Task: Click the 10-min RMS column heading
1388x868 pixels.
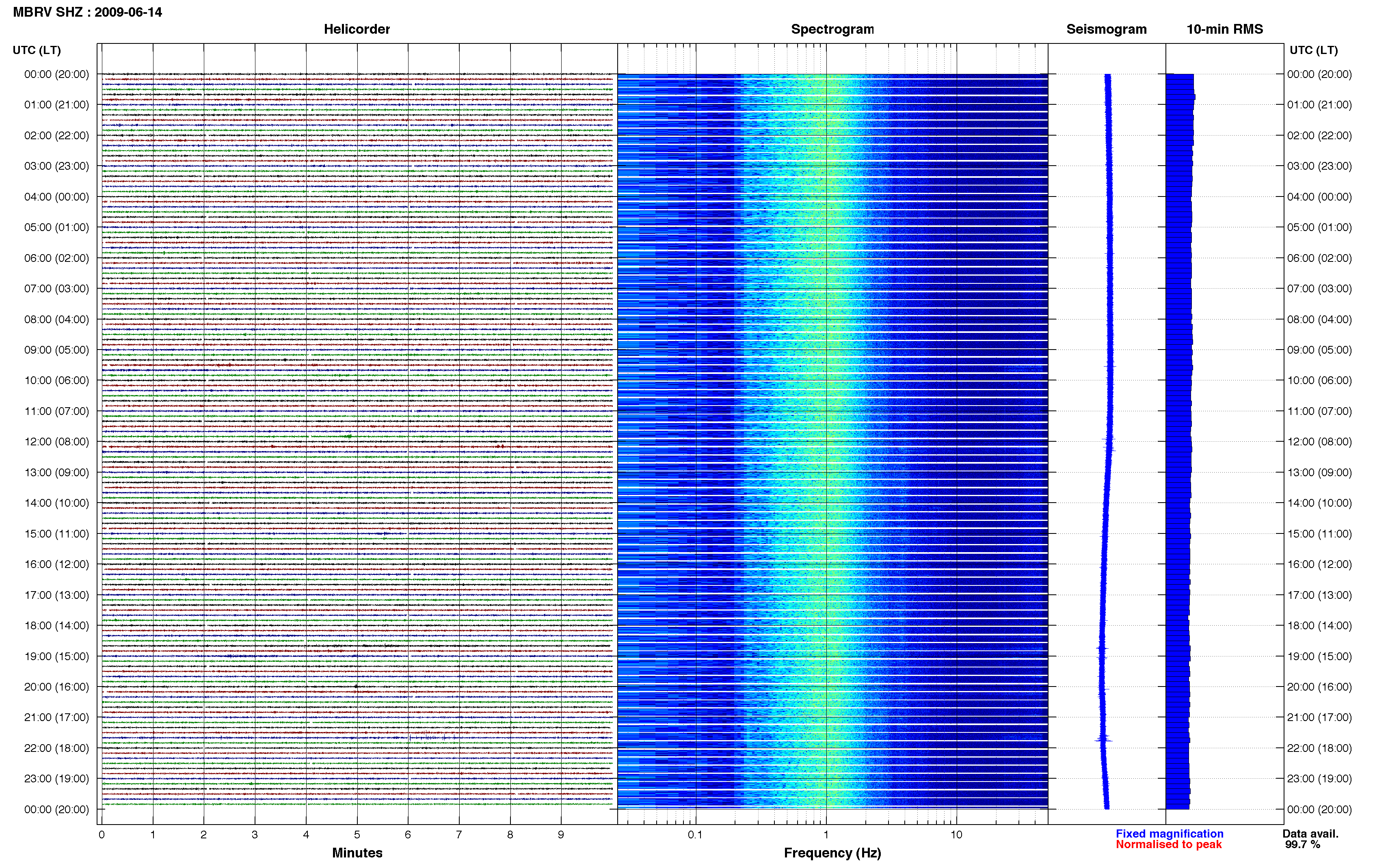Action: 1224,29
